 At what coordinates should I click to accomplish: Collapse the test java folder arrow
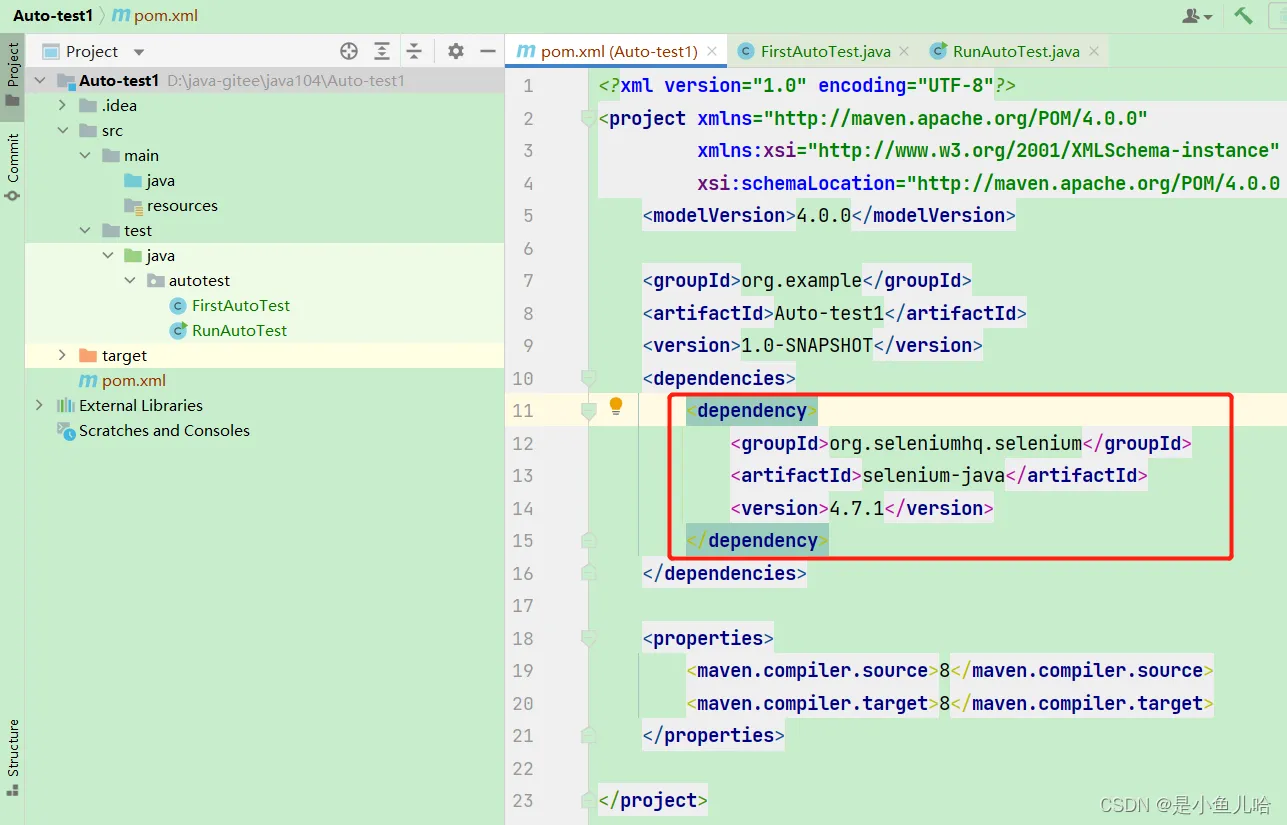coord(108,255)
